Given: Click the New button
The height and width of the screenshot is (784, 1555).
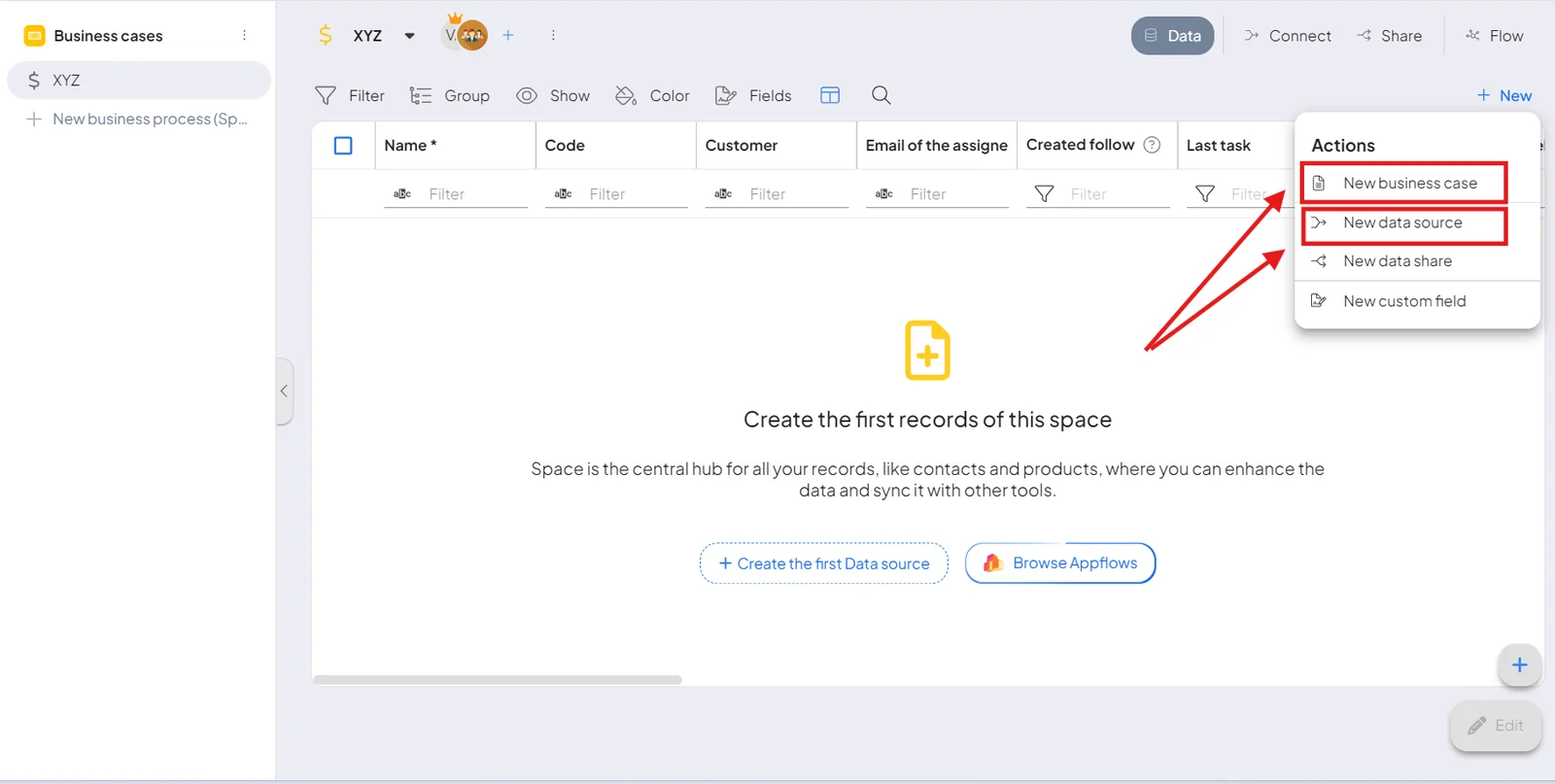Looking at the screenshot, I should (x=1504, y=95).
